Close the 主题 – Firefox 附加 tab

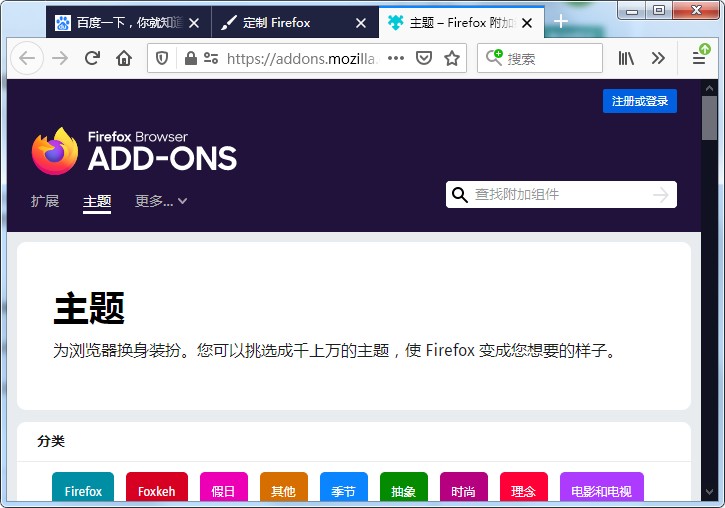click(527, 23)
